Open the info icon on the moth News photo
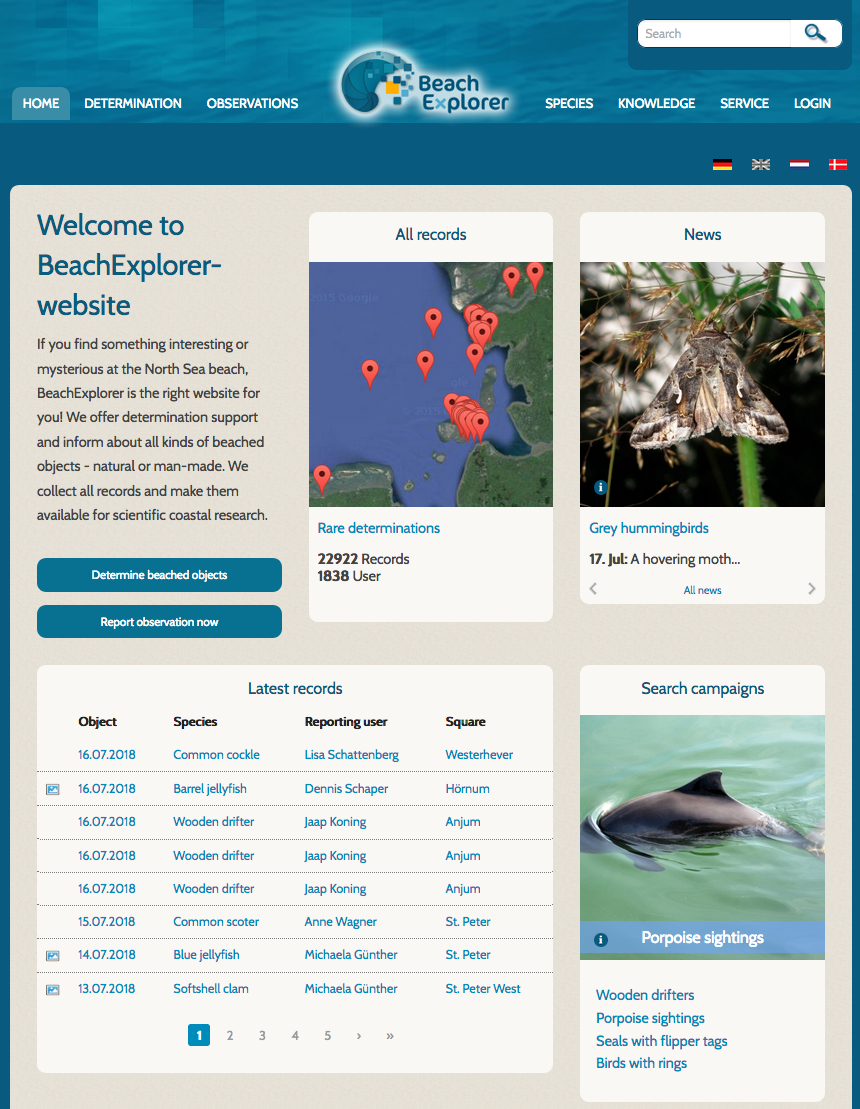This screenshot has height=1109, width=860. tap(599, 487)
